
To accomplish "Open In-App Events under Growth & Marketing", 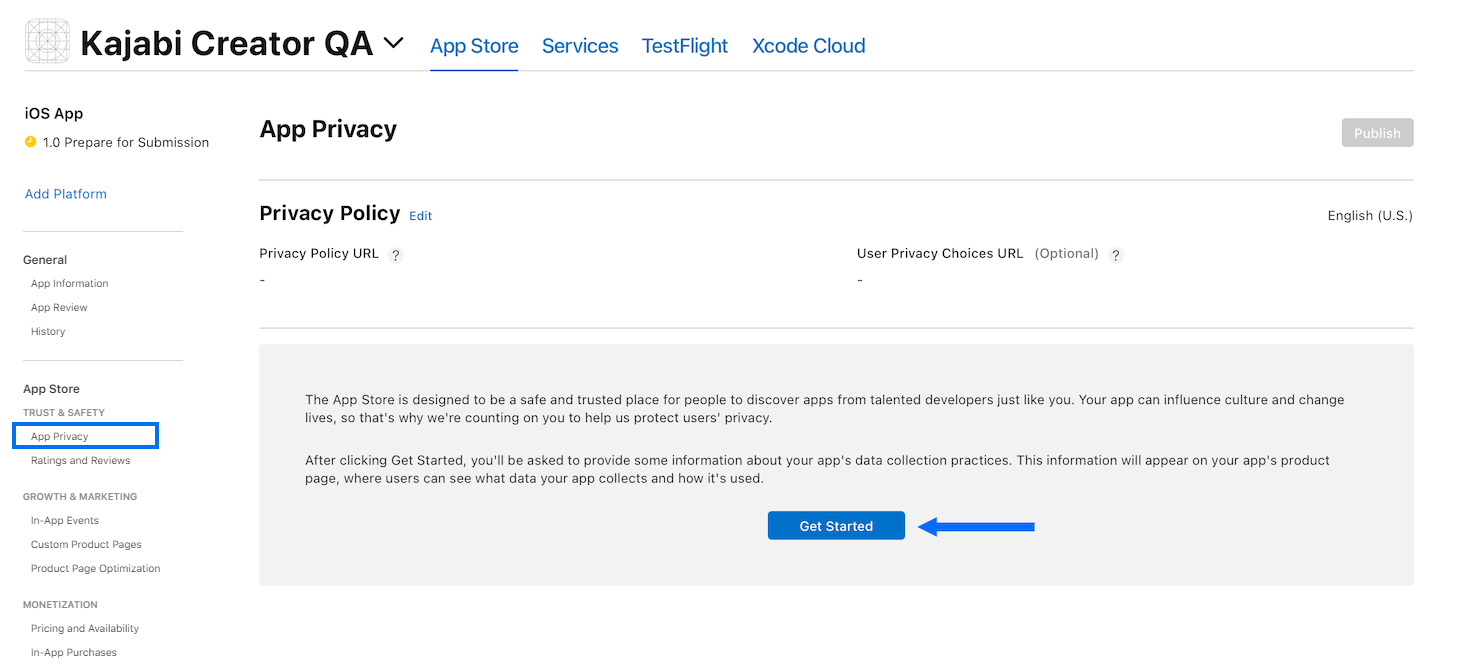I will point(65,521).
